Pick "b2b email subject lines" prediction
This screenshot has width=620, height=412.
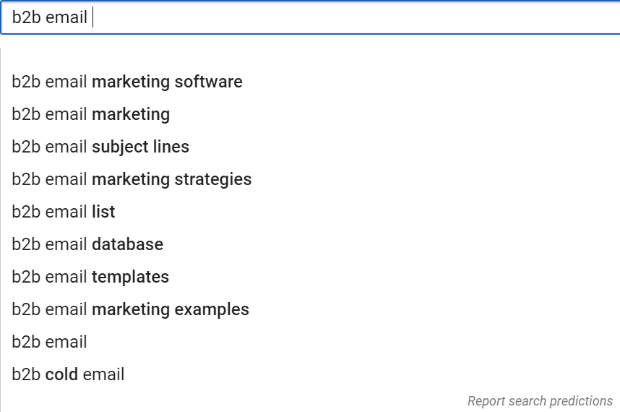tap(100, 147)
